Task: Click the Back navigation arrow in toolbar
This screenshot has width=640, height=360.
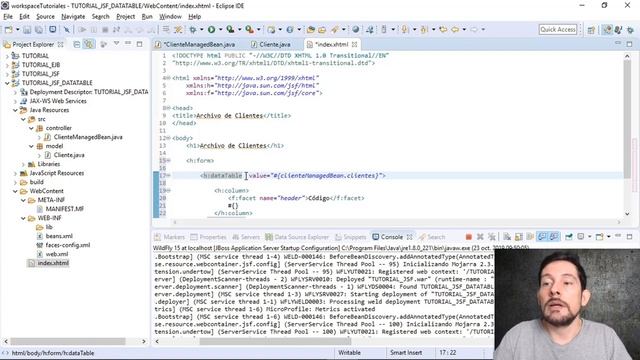Action: (x=455, y=29)
